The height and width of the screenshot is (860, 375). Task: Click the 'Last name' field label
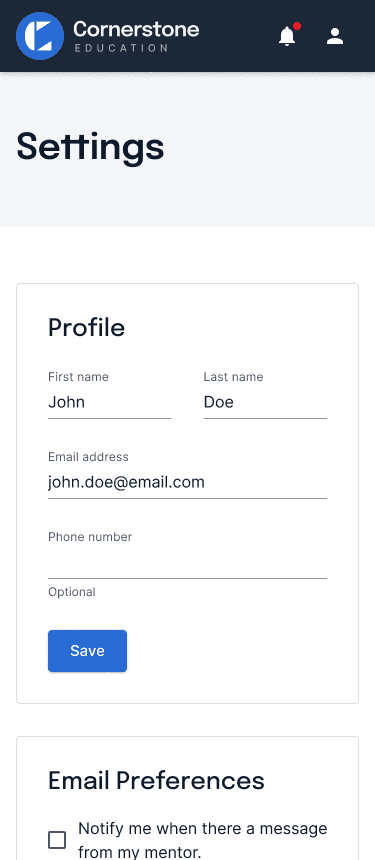(x=233, y=377)
